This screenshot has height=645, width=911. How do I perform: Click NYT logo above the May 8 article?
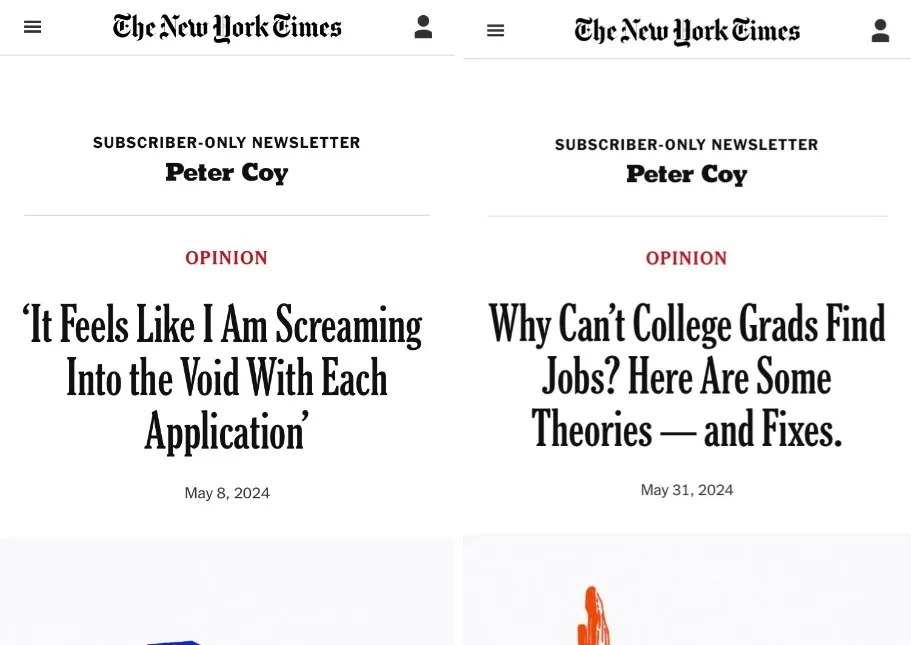(227, 27)
